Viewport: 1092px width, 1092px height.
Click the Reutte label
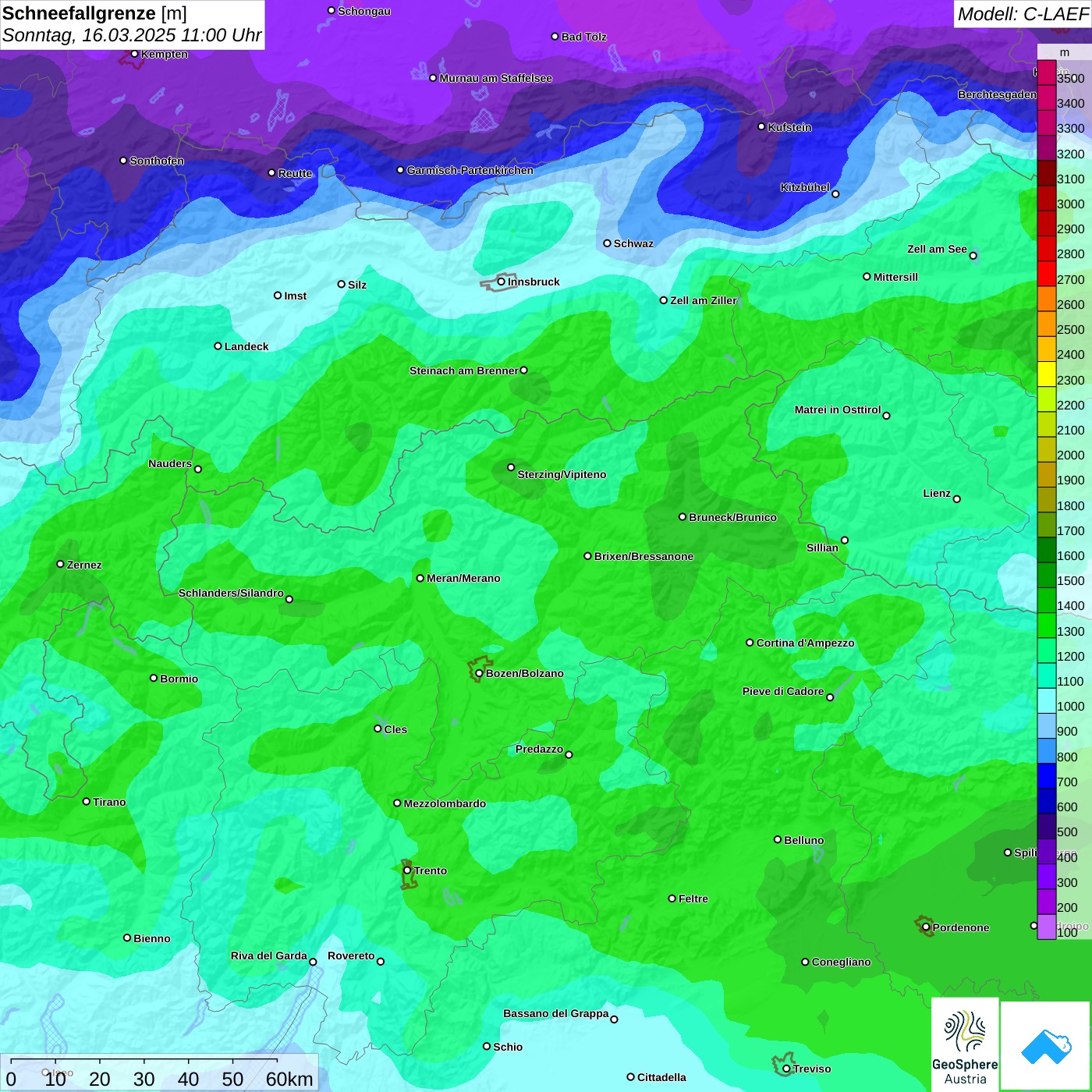pyautogui.click(x=295, y=173)
